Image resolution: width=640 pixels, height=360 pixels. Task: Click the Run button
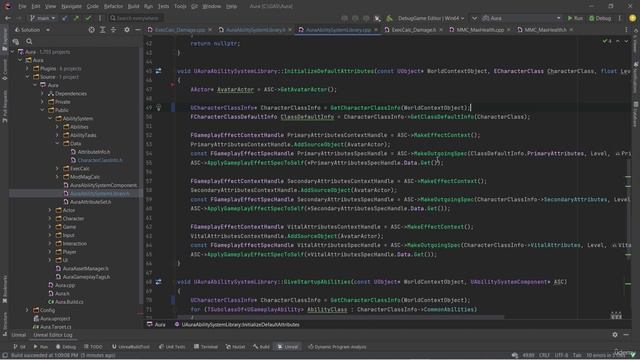[x=575, y=18]
